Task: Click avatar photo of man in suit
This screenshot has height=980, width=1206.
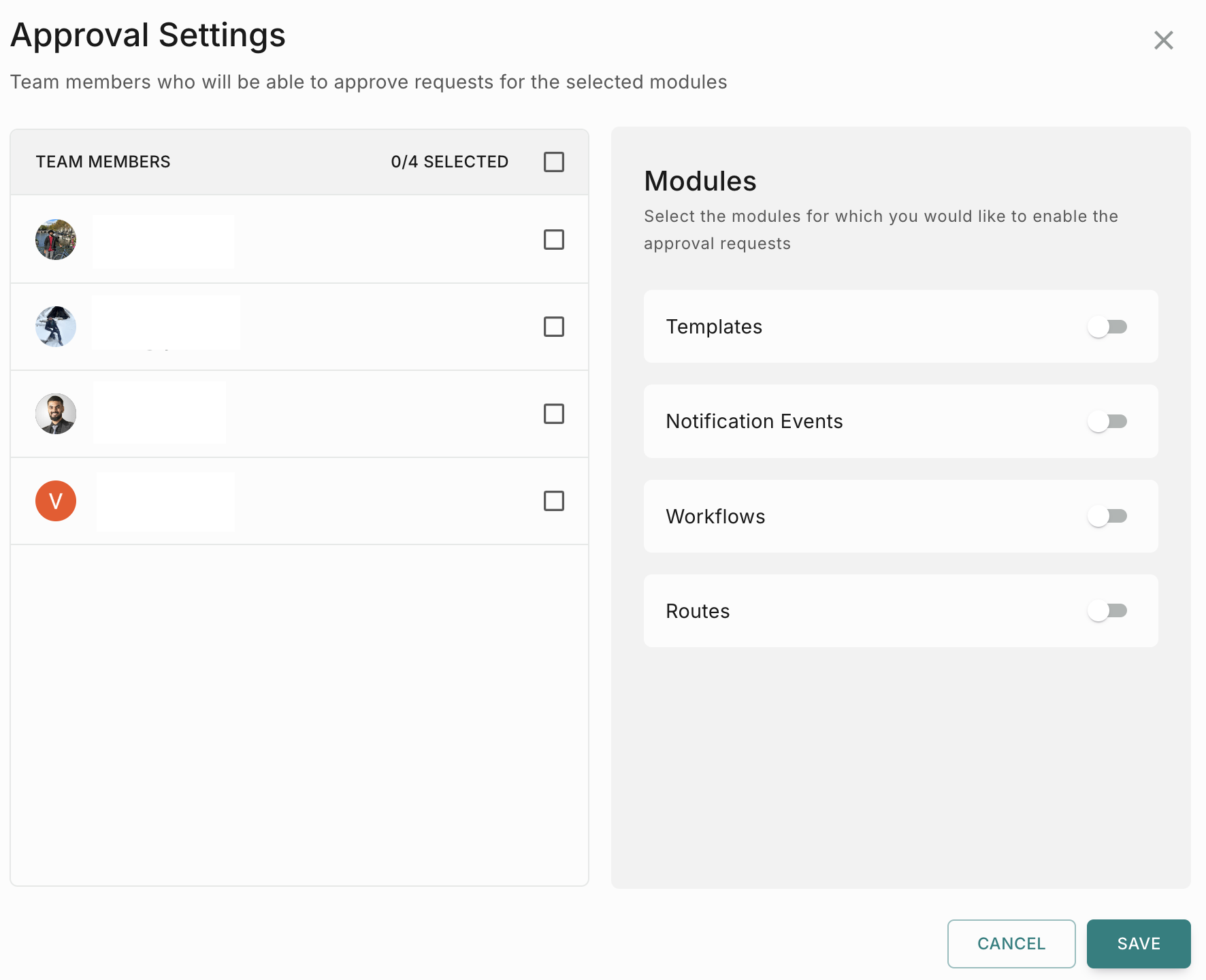Action: pyautogui.click(x=56, y=414)
